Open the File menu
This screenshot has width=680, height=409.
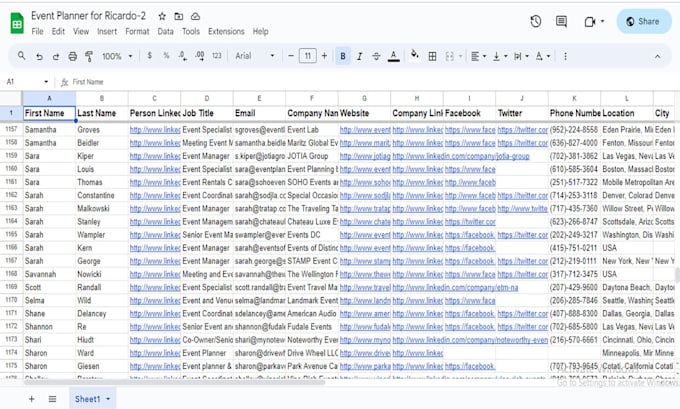coord(37,31)
